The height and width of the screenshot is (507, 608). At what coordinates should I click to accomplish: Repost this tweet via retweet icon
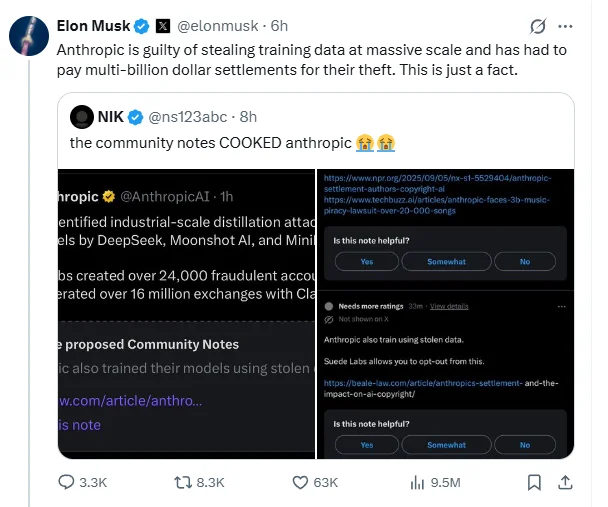coord(183,482)
